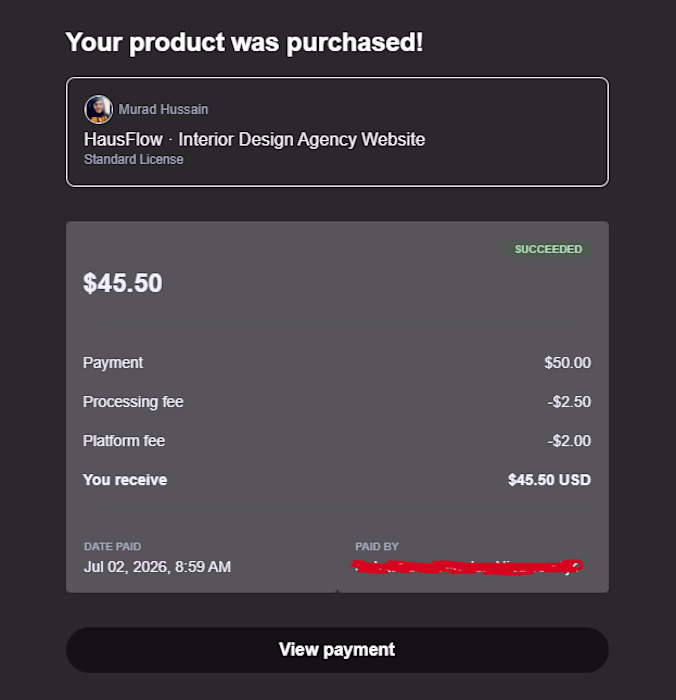
Task: Select the large $45.50 amount heading
Action: pyautogui.click(x=123, y=283)
